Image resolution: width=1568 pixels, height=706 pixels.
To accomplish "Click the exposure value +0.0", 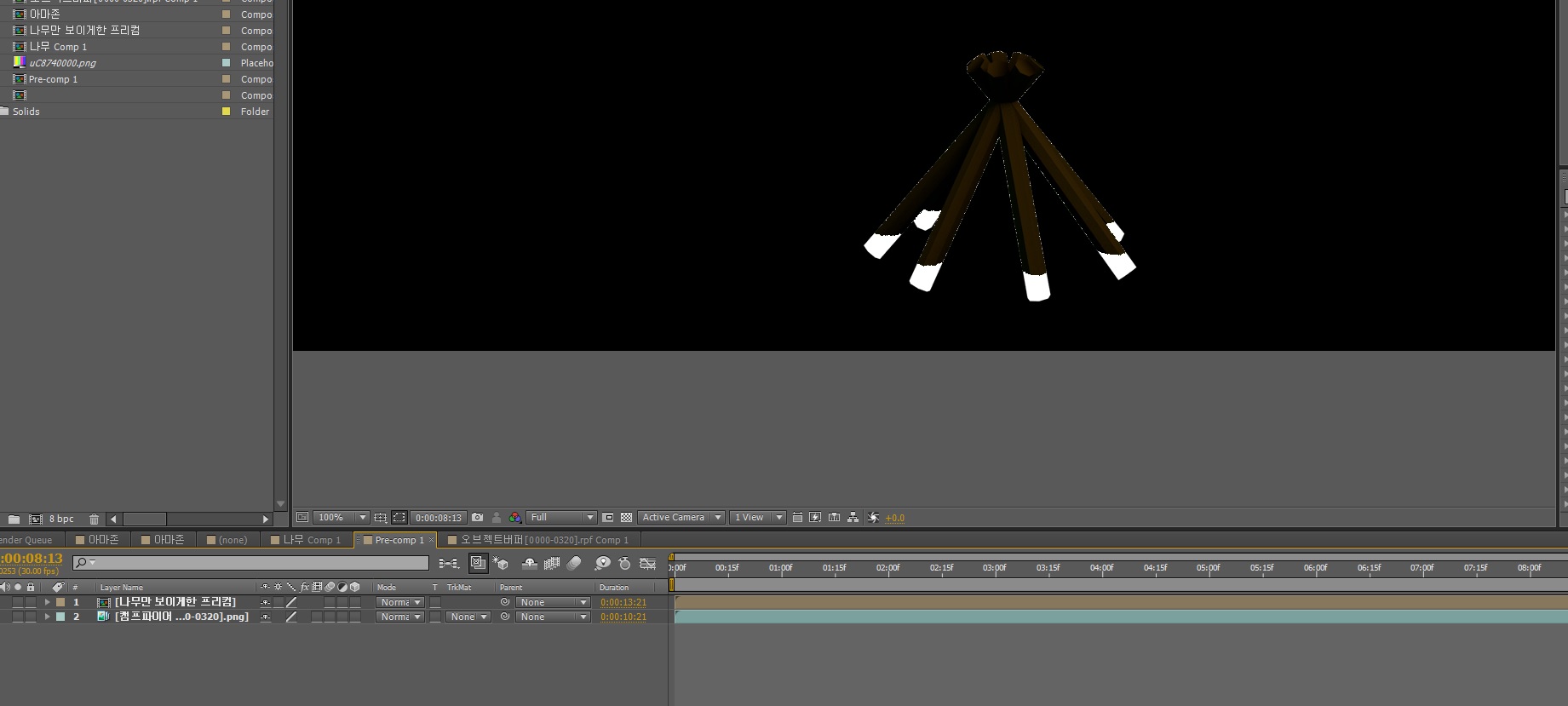I will point(895,518).
